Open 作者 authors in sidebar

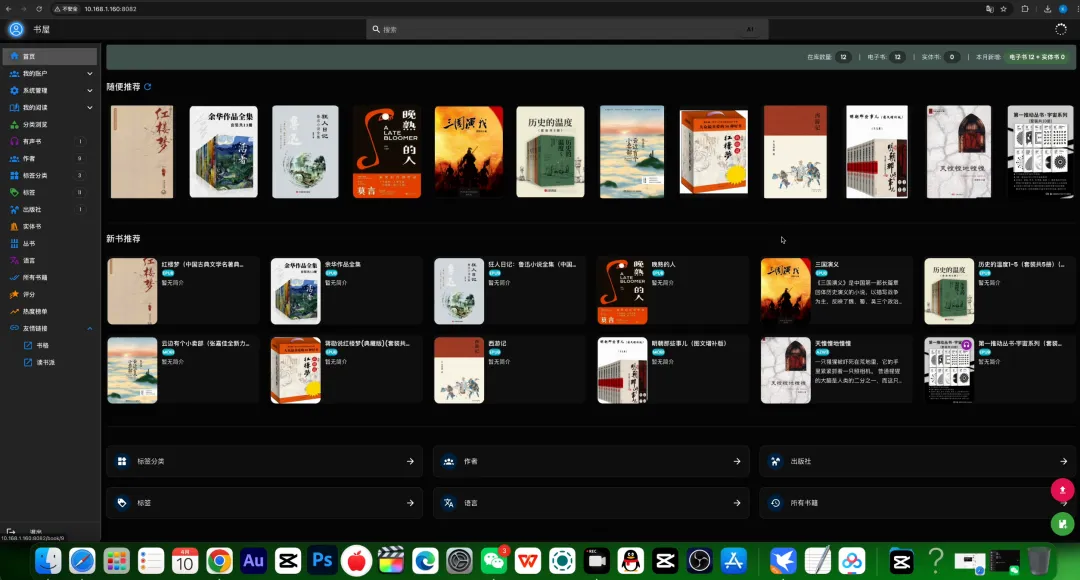50,158
